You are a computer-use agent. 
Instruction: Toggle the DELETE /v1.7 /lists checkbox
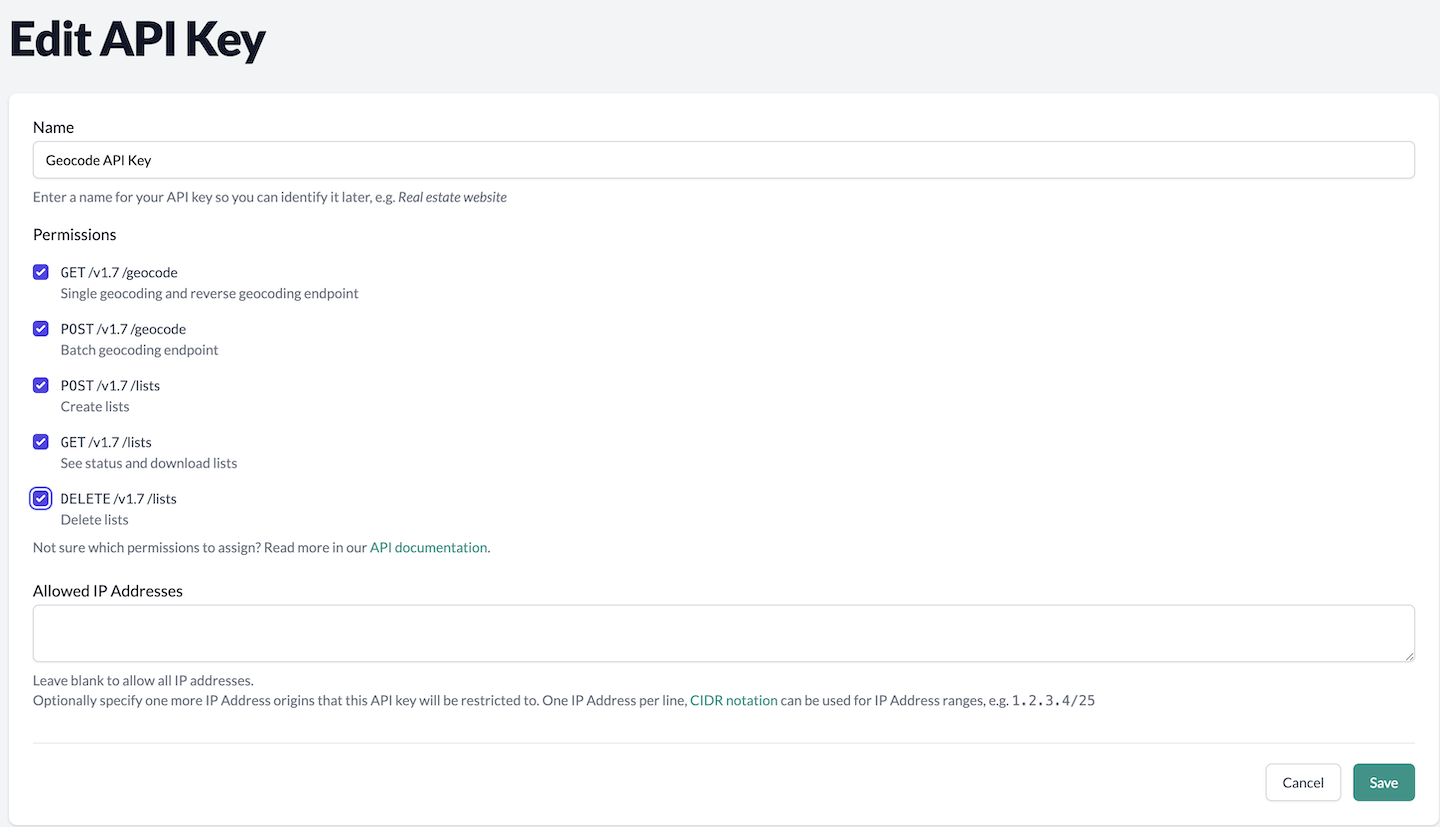(x=41, y=498)
